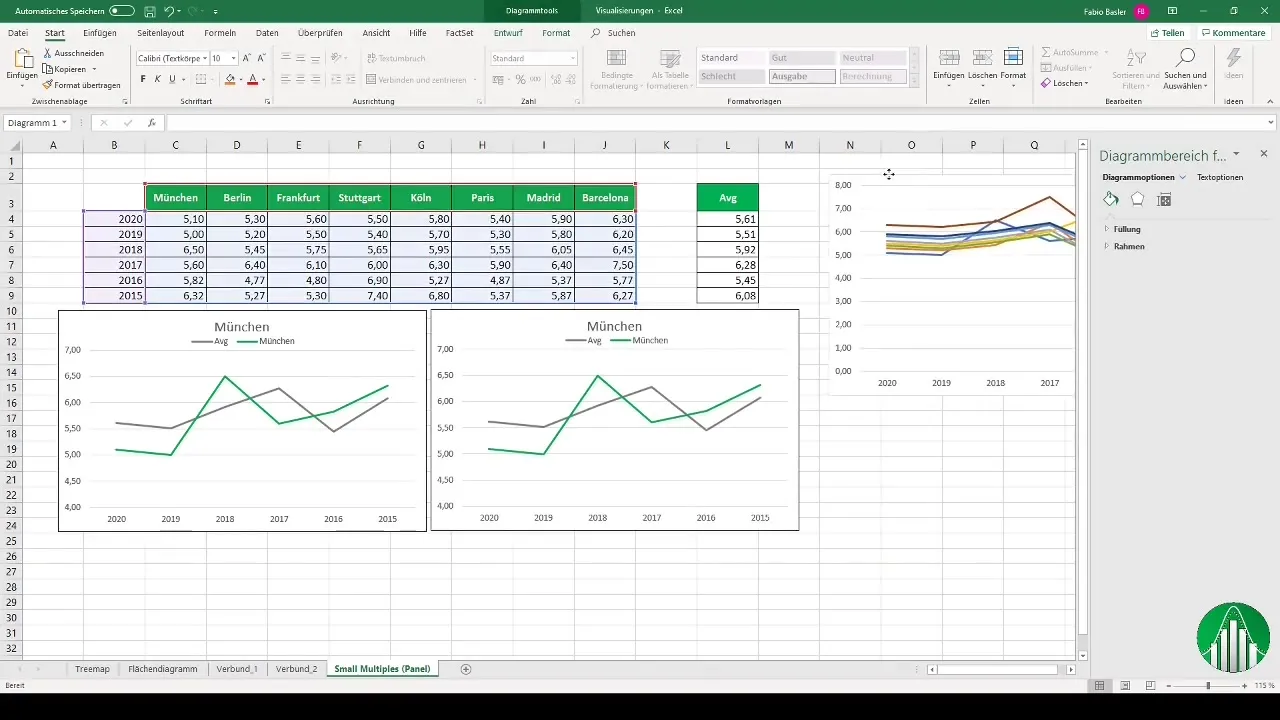This screenshot has width=1280, height=720.
Task: Select Größe und Eigenschaften icon
Action: point(1163,199)
